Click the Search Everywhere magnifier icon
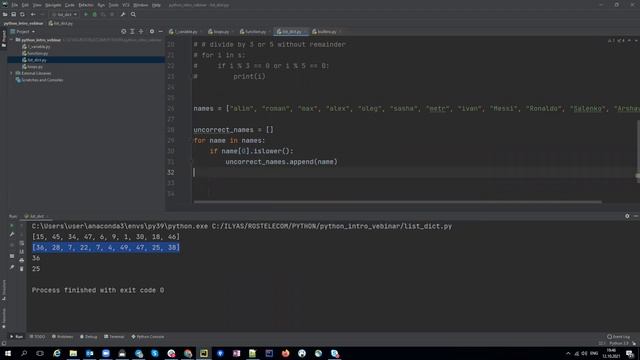Viewport: 640px width, 360px height. (x=133, y=14)
